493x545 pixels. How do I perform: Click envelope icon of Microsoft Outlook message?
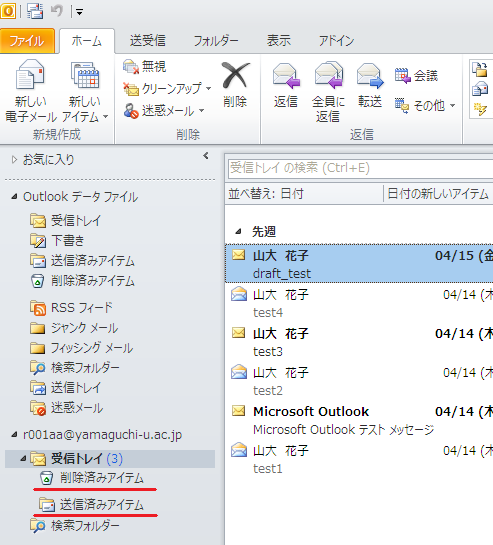[x=239, y=410]
